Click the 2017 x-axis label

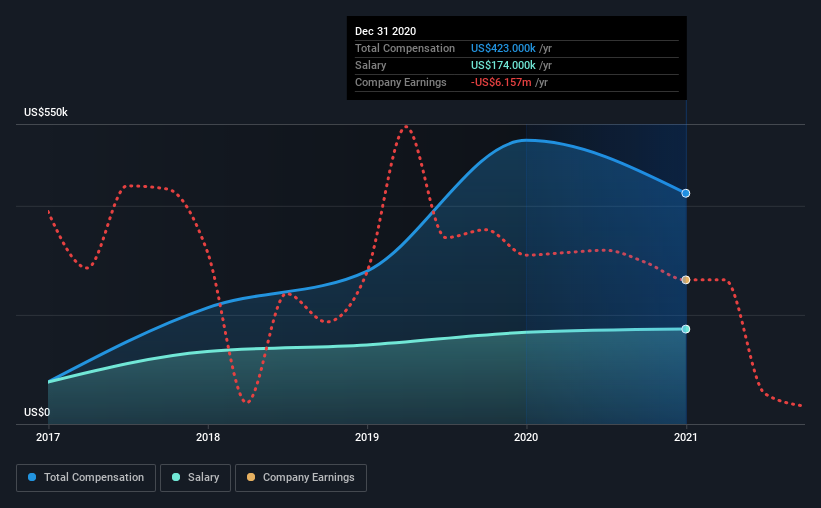click(48, 437)
